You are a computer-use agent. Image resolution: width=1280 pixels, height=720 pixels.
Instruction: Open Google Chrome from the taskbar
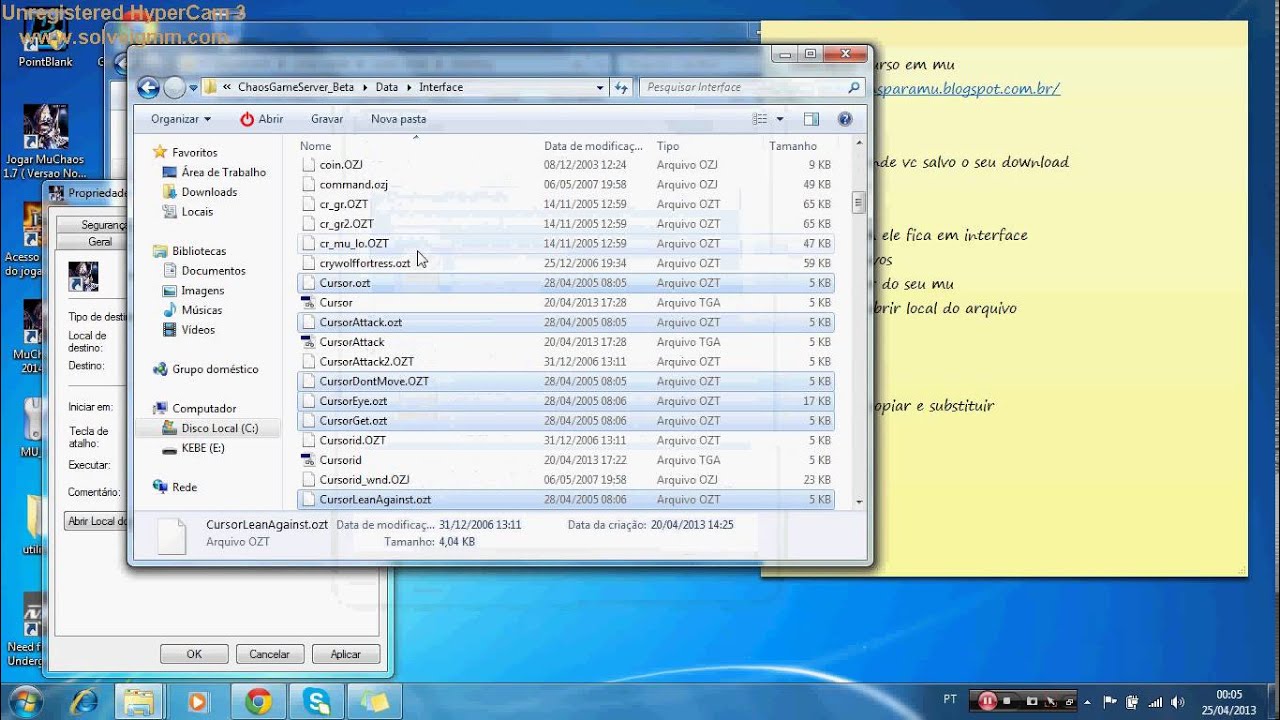point(258,702)
